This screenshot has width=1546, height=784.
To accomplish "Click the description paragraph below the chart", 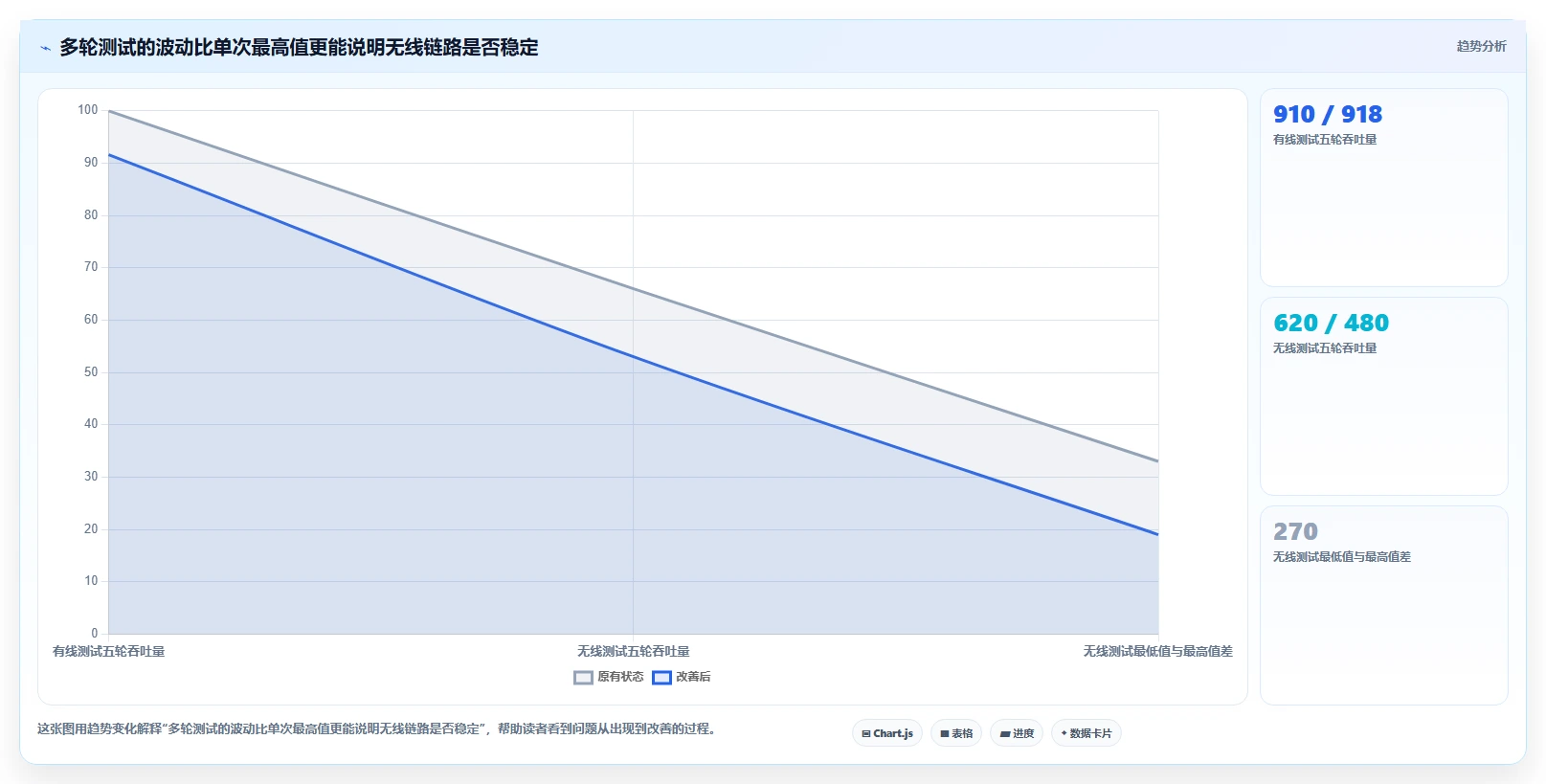I will point(378,728).
